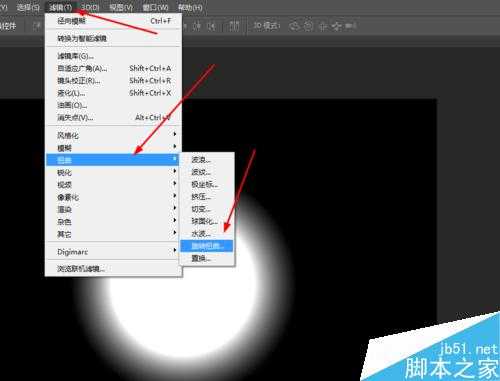Viewport: 500px width, 381px height.
Task: Choose 浏览联机滤镜... at menu bottom
Action: (114, 269)
